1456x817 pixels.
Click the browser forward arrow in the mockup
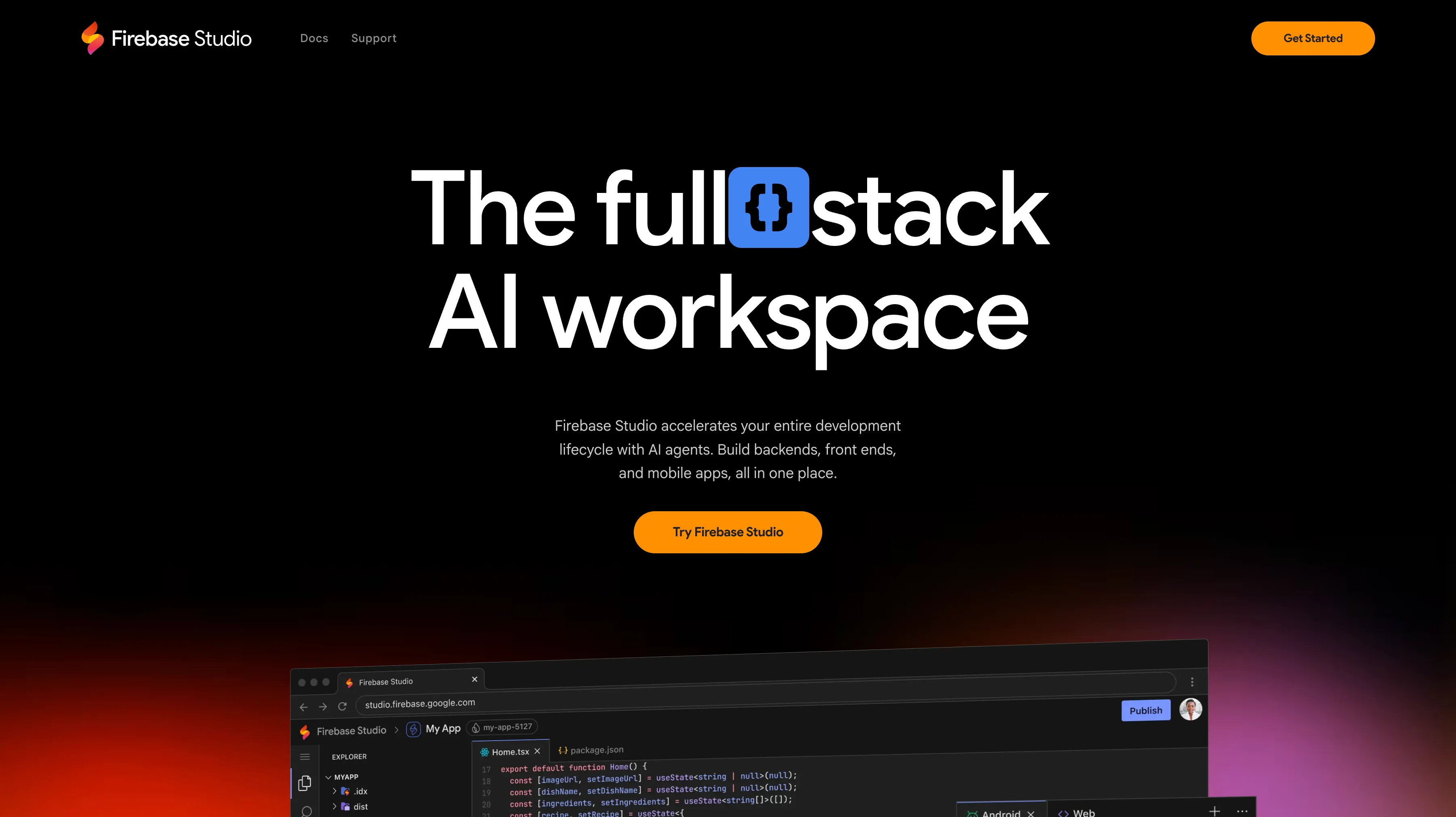(323, 707)
